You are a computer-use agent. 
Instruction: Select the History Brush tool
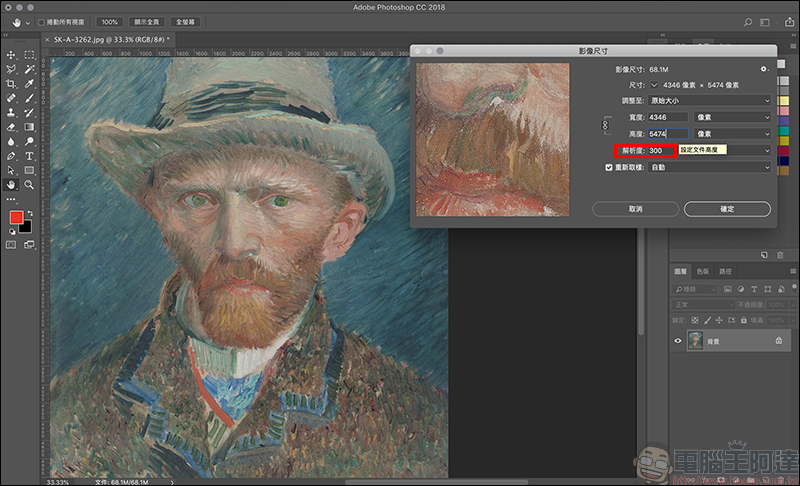[30, 112]
